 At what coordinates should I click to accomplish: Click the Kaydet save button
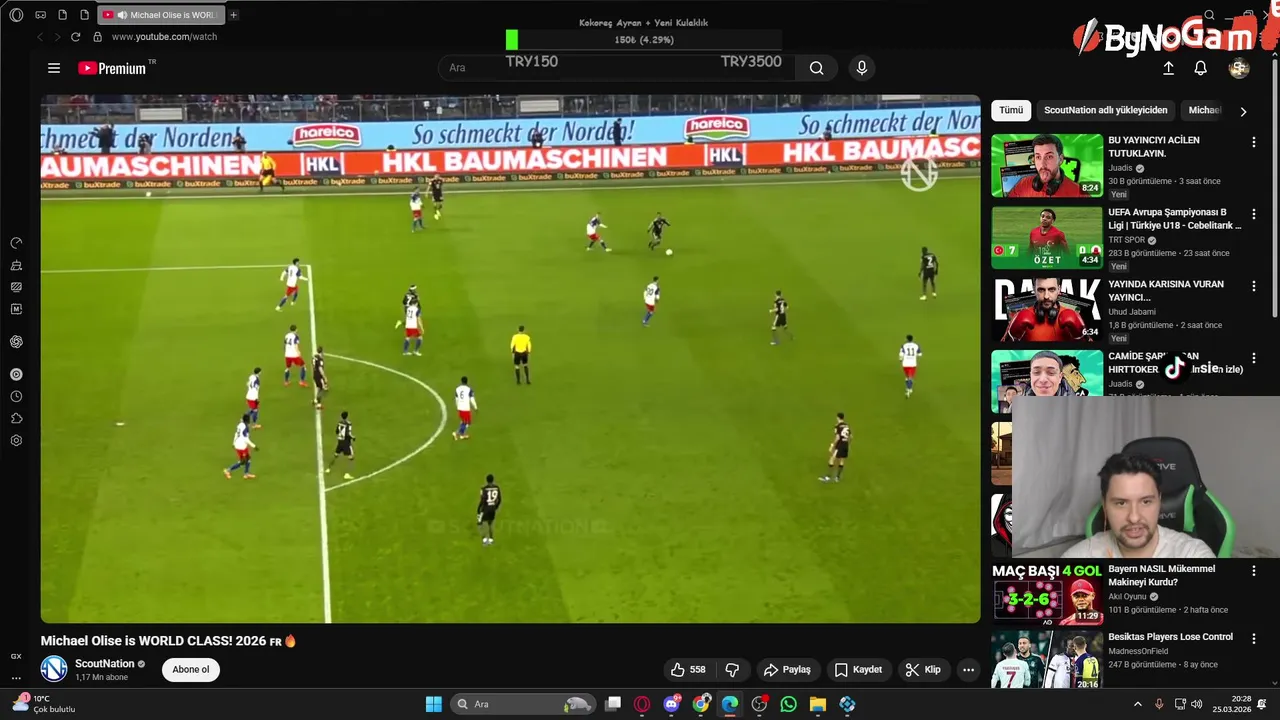click(859, 670)
